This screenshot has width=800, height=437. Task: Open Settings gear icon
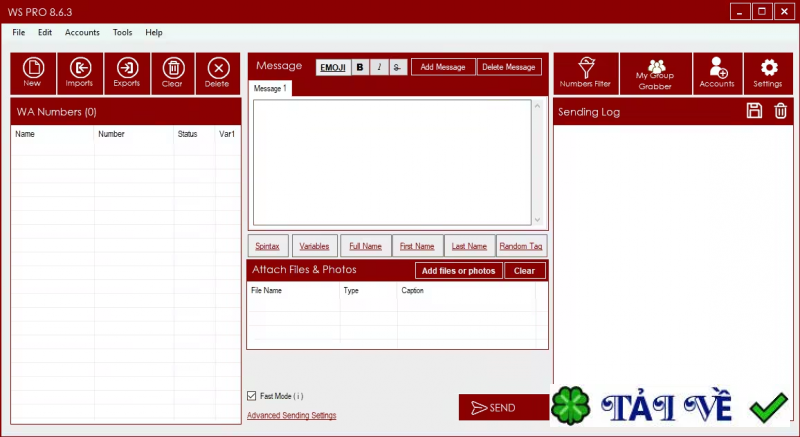[x=768, y=73]
